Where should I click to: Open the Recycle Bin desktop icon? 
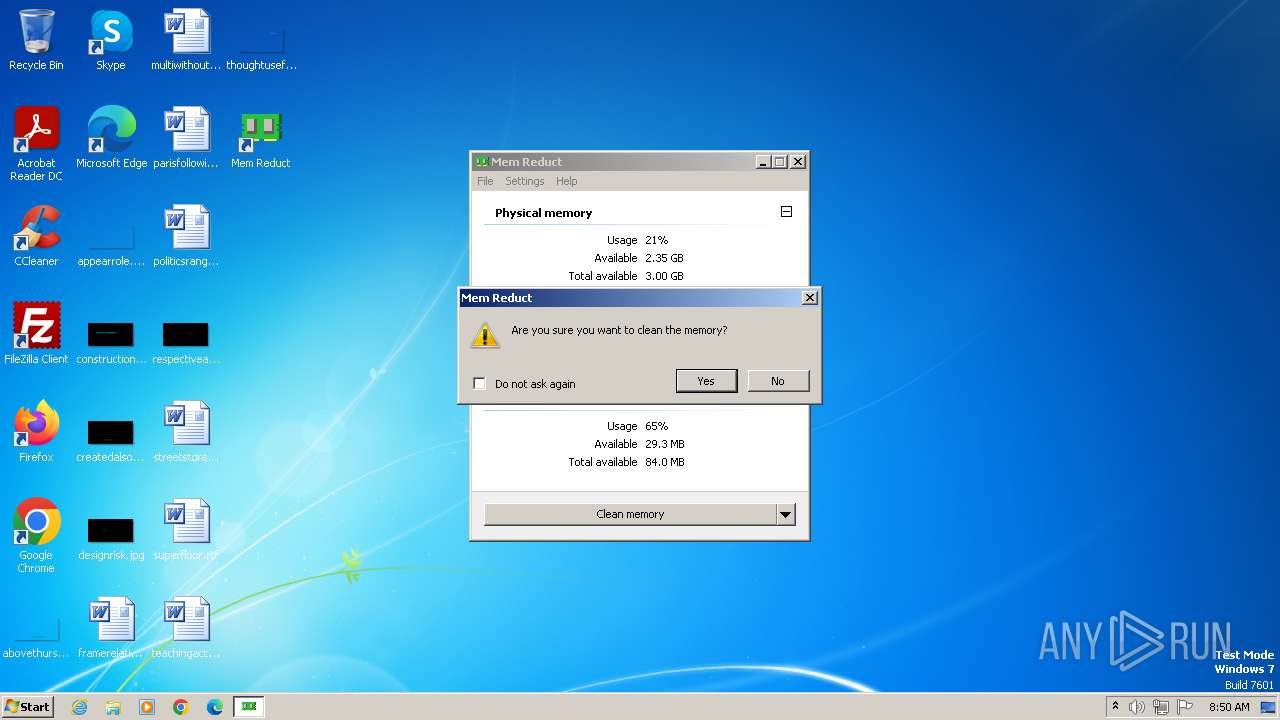point(36,40)
